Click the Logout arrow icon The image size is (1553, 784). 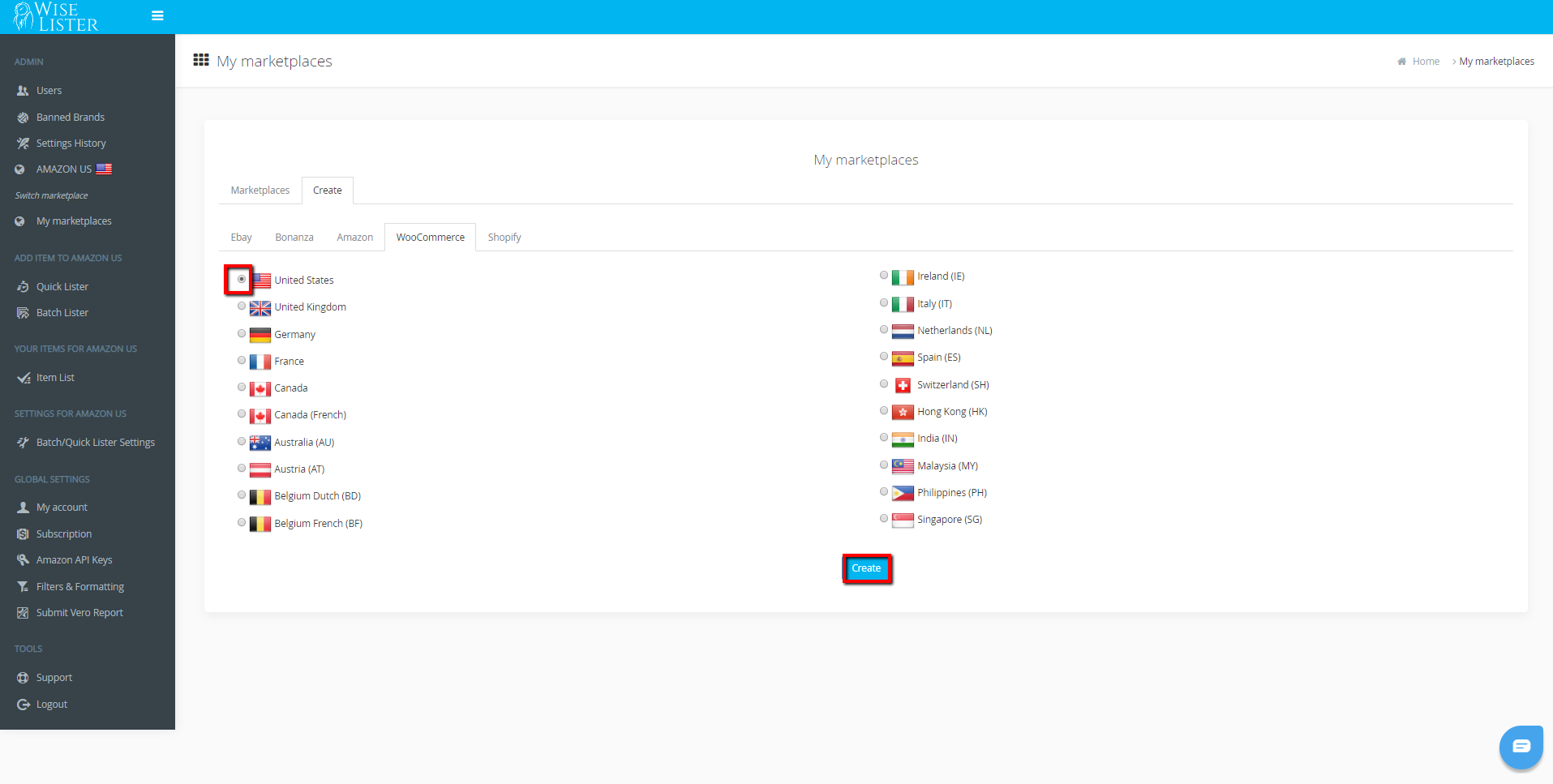tap(23, 705)
